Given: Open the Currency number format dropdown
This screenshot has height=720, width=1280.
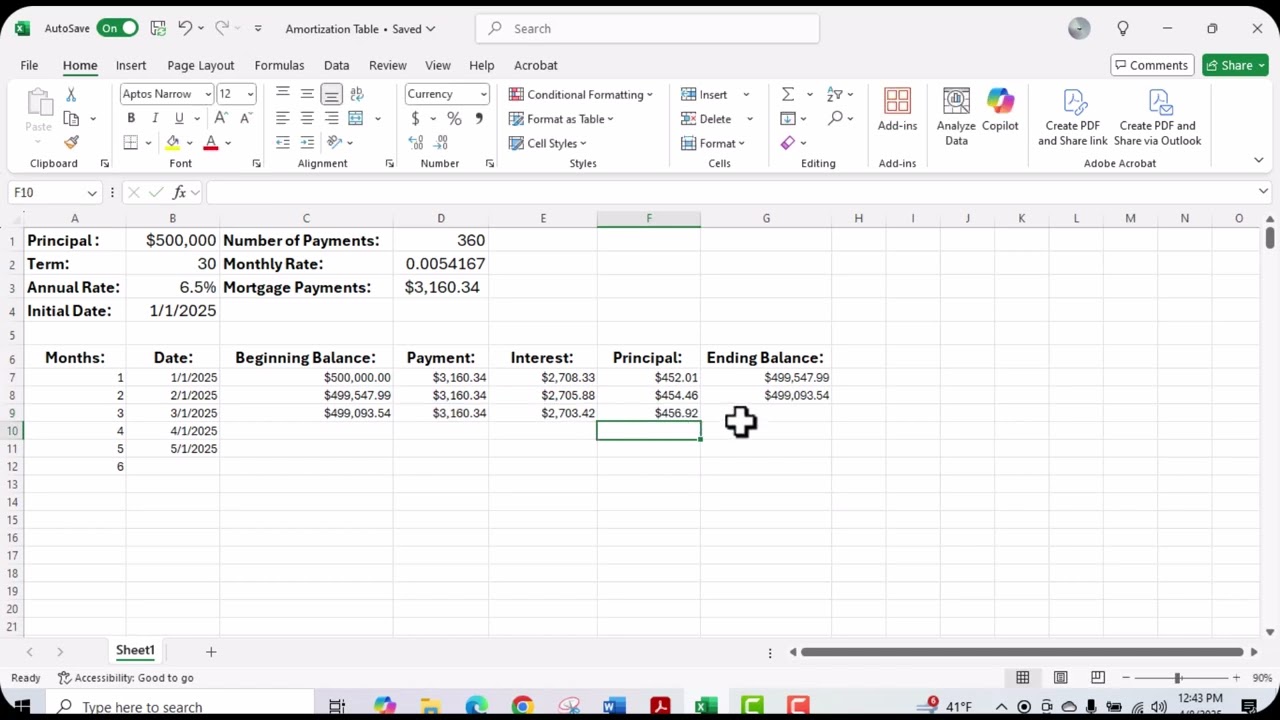Looking at the screenshot, I should pos(483,94).
